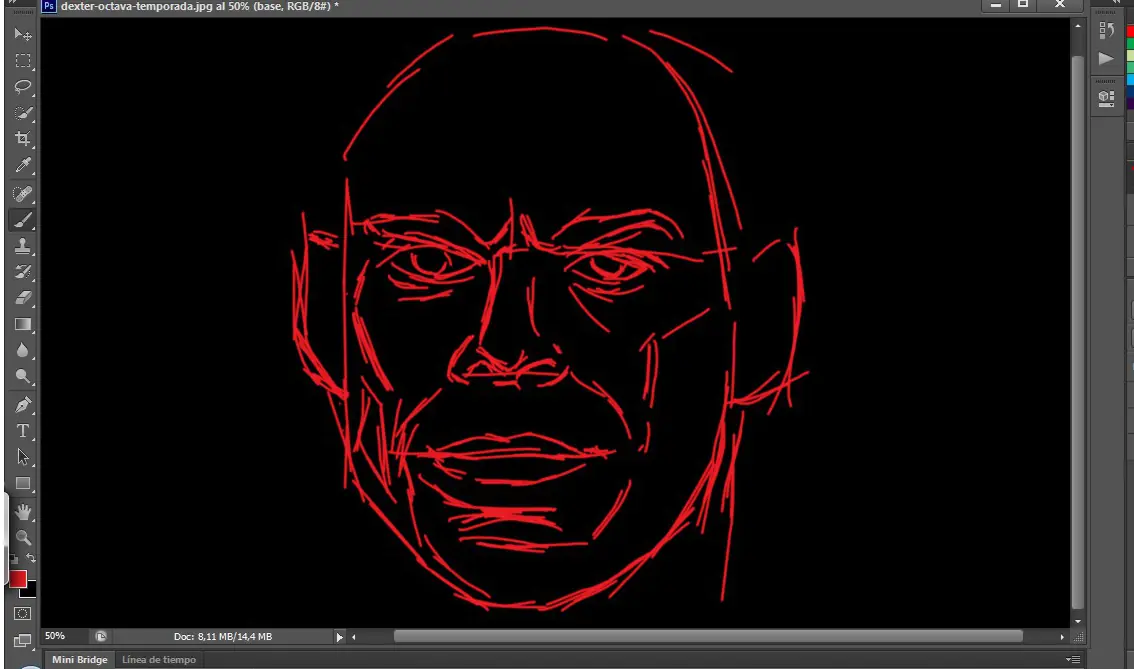Choose the Lasso tool

[22, 87]
